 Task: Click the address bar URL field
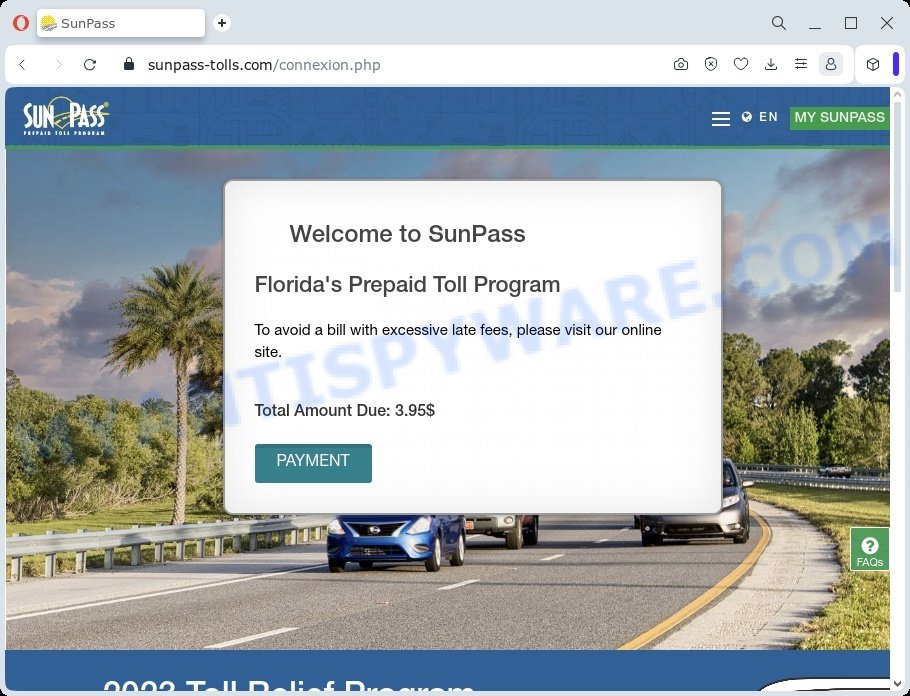[x=264, y=65]
